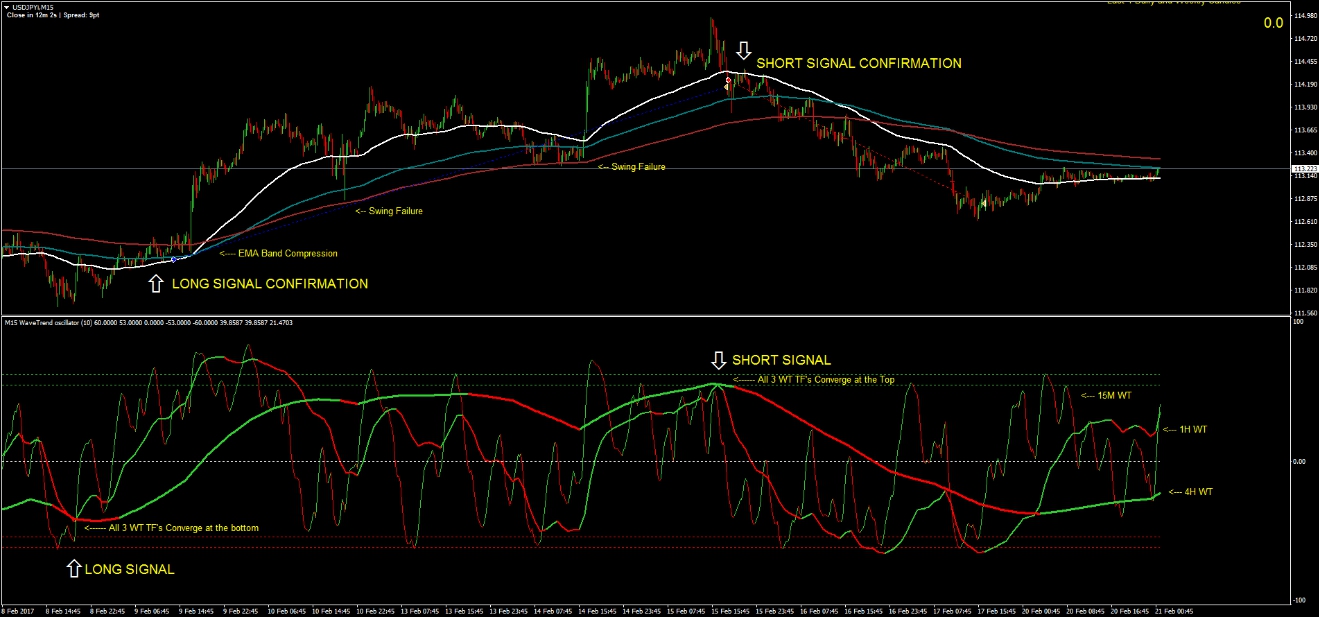The image size is (1319, 617).
Task: Click the '20 Feb 00:45' time axis label
Action: (1041, 610)
